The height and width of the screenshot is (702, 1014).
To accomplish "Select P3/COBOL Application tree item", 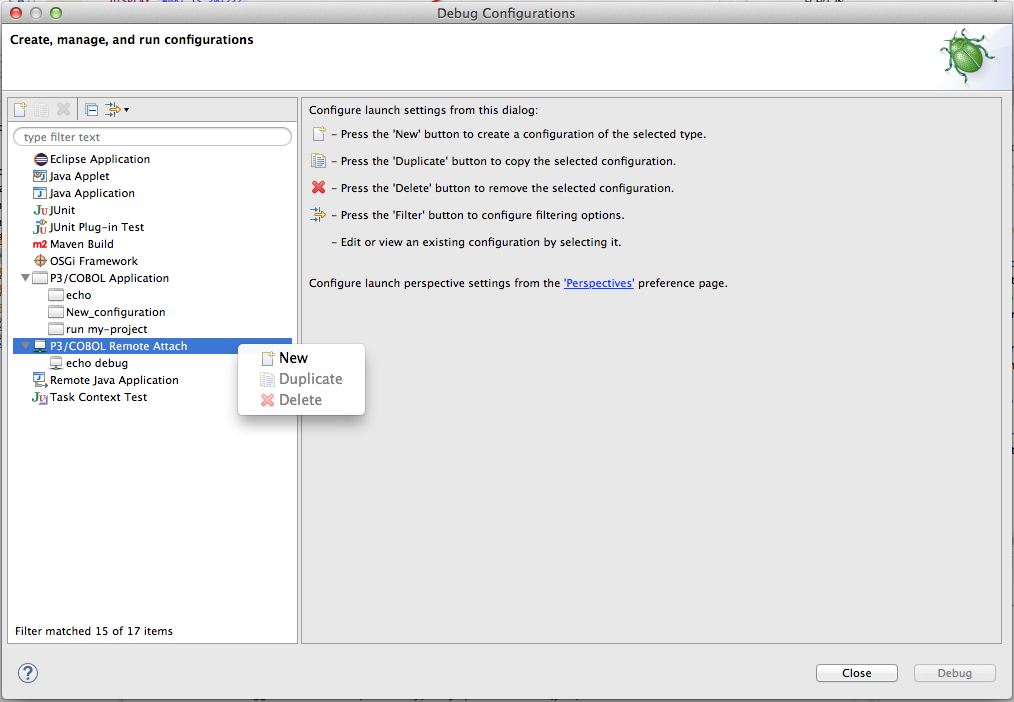I will 109,278.
